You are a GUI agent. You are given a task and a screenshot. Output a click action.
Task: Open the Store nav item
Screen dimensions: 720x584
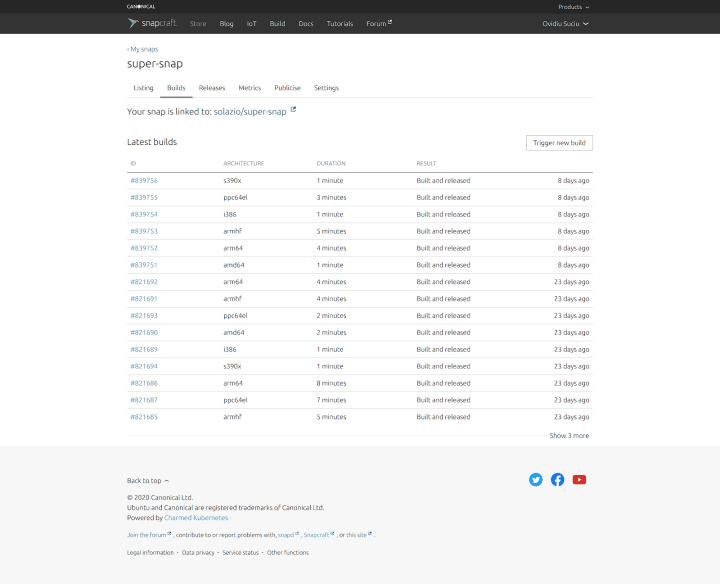coord(198,24)
